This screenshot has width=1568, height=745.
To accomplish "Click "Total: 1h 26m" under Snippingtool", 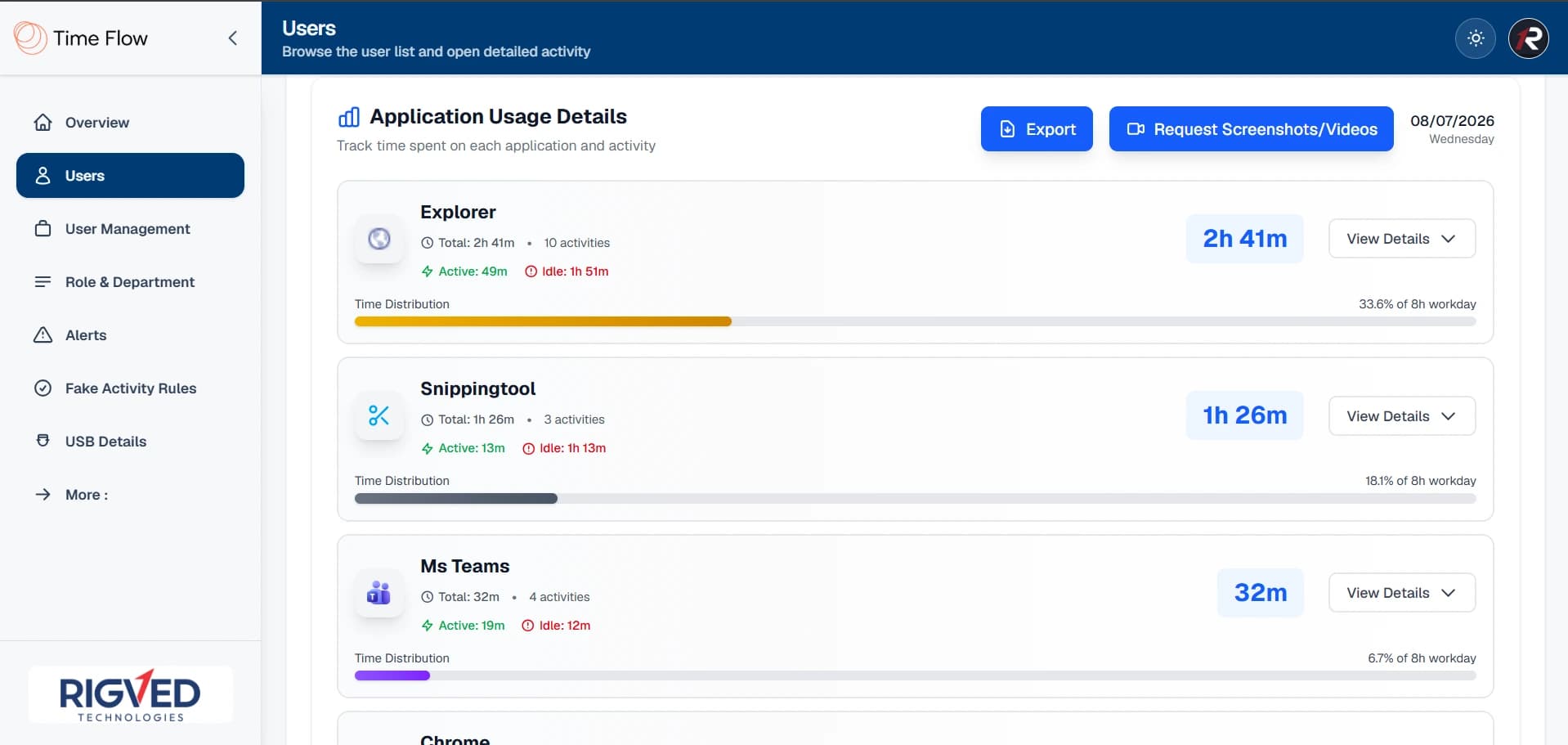I will [468, 420].
